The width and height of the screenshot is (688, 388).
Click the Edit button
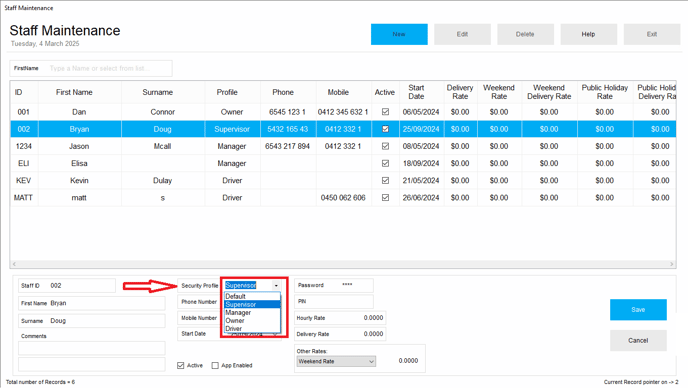(x=462, y=34)
